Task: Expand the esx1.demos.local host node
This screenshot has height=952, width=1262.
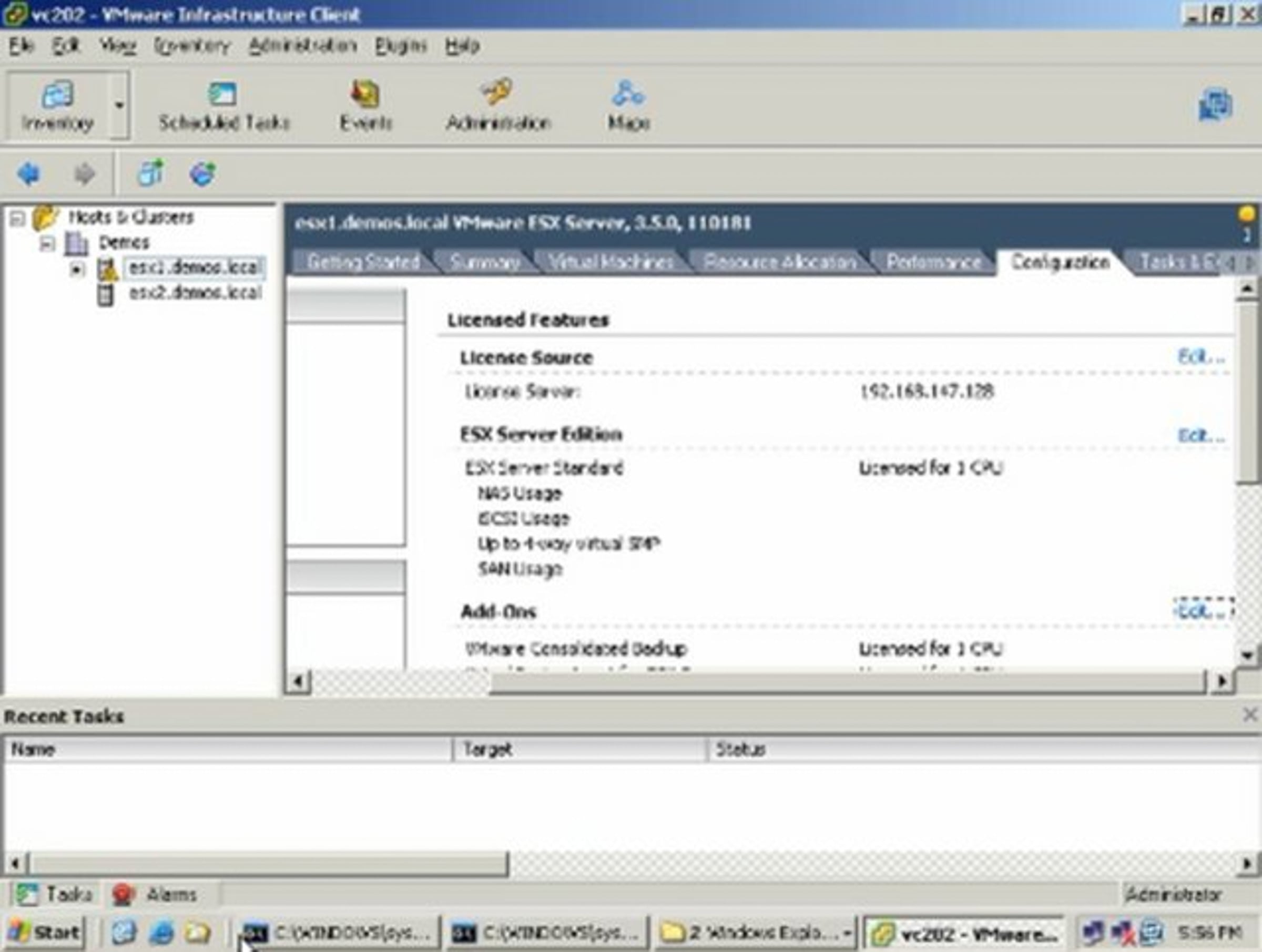Action: click(77, 269)
